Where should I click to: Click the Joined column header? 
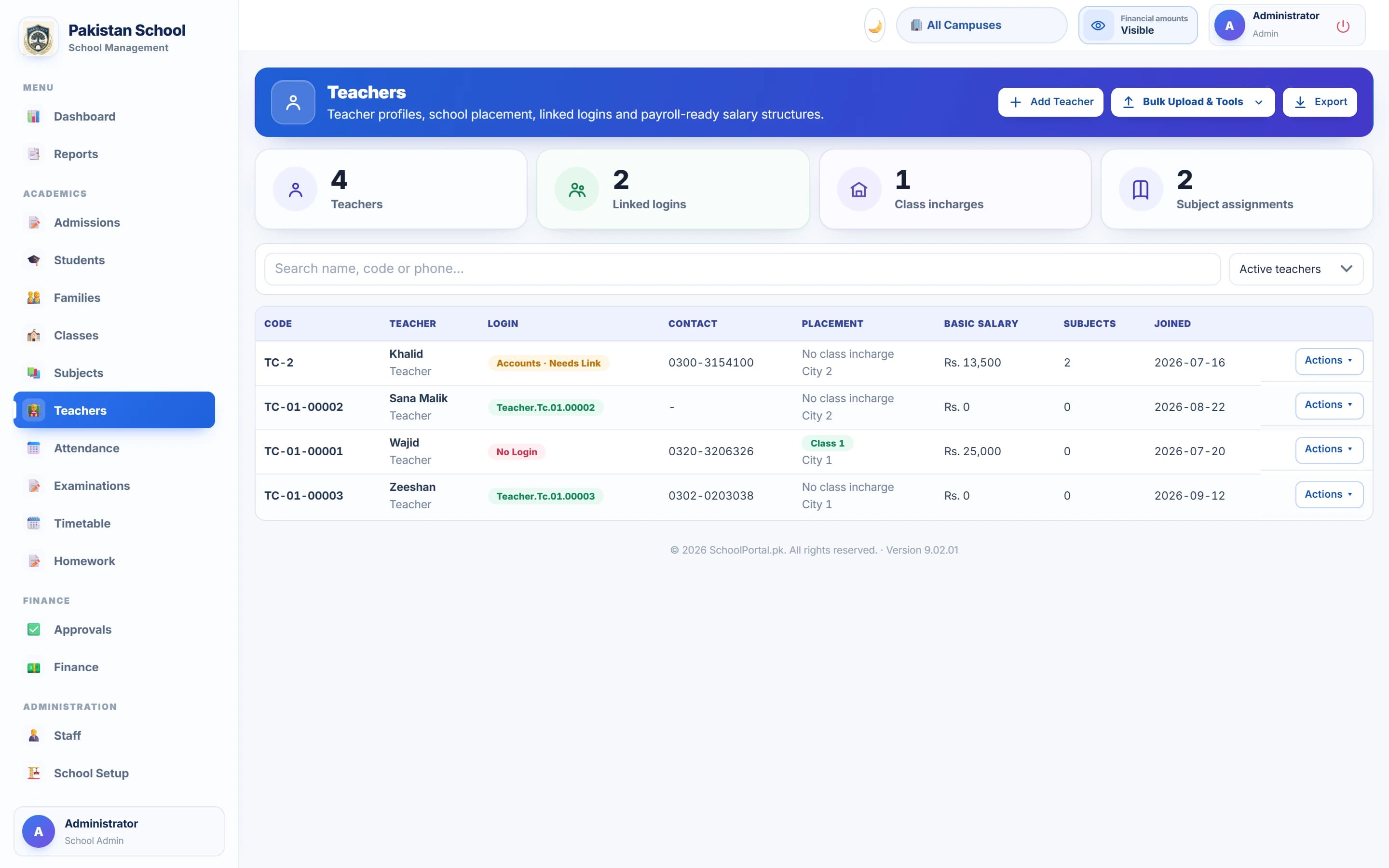(1172, 323)
